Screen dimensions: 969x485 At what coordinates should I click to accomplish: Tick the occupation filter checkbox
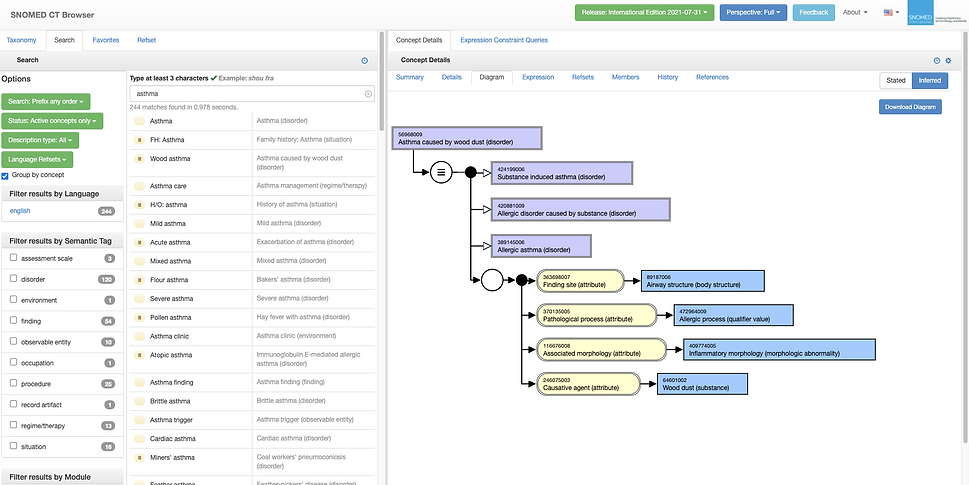14,363
